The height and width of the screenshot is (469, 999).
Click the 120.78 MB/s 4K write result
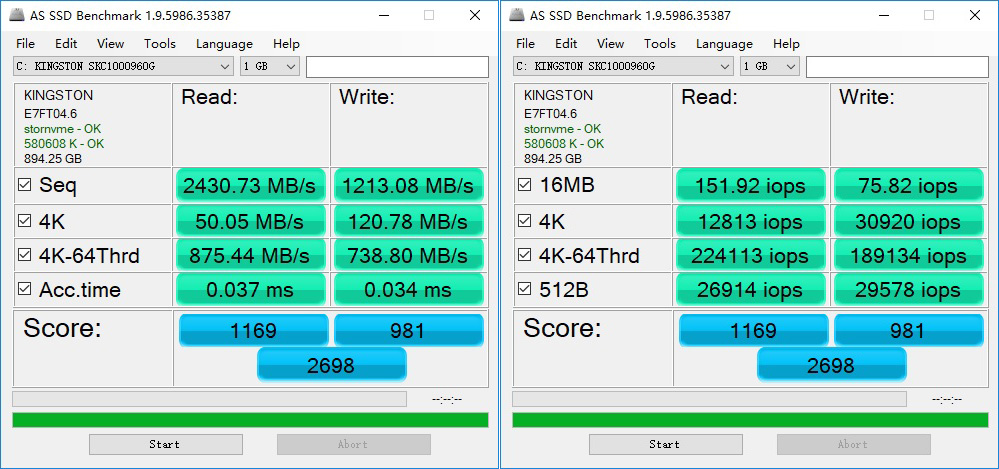(408, 221)
